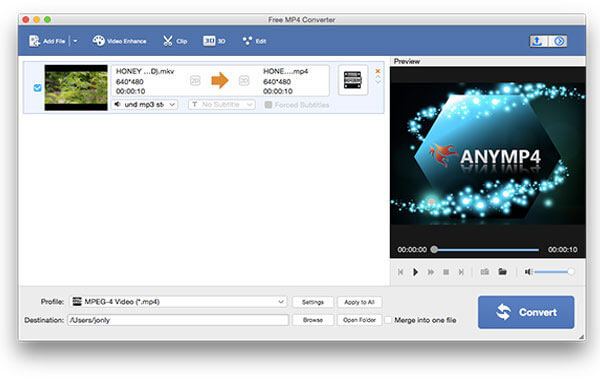Toggle the Forced Subtitles checkbox
This screenshot has height=380, width=600.
268,105
